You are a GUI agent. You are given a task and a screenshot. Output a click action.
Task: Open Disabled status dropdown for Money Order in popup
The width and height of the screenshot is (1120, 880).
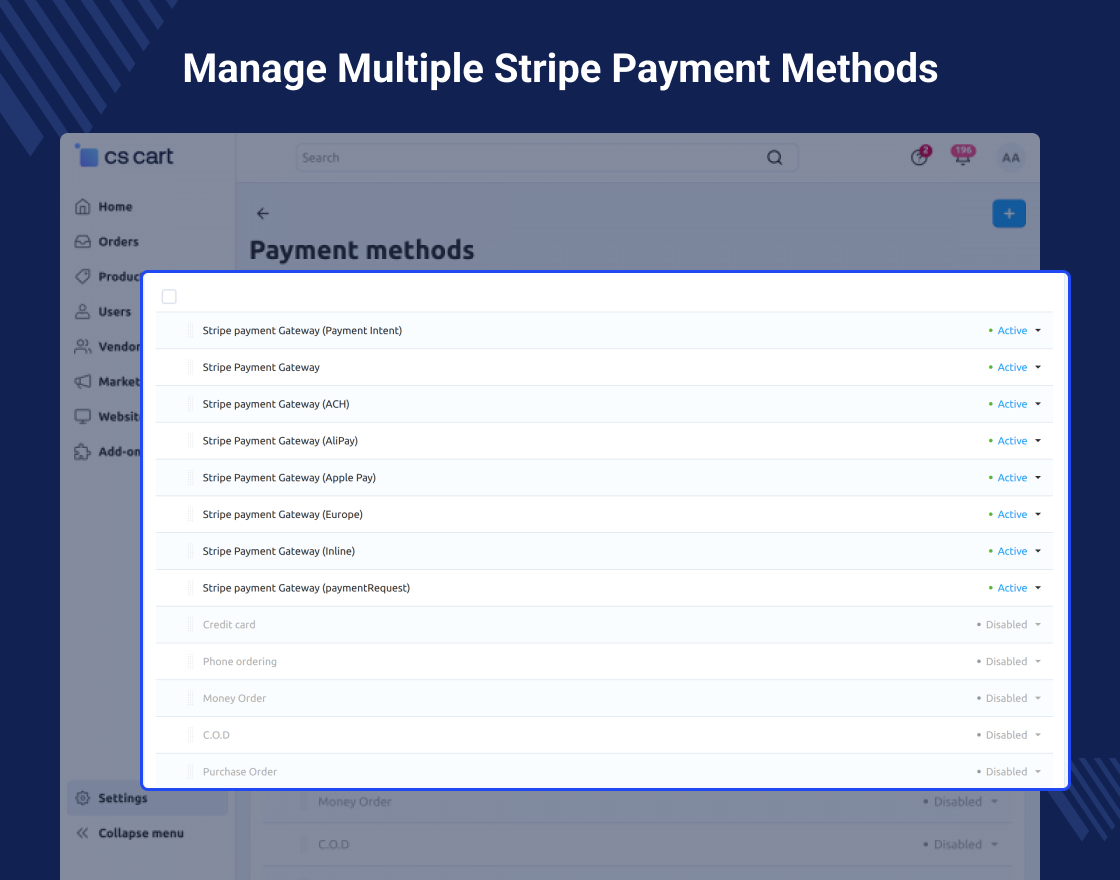pyautogui.click(x=1009, y=698)
